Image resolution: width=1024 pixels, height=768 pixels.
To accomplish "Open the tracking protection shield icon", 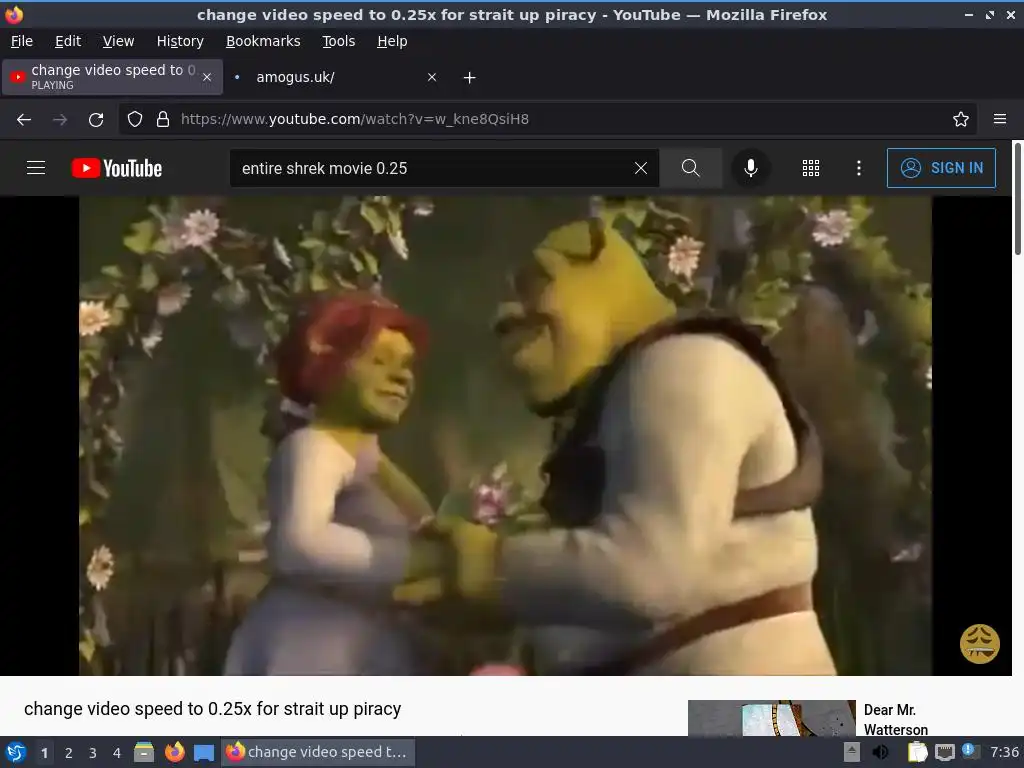I will click(x=135, y=119).
